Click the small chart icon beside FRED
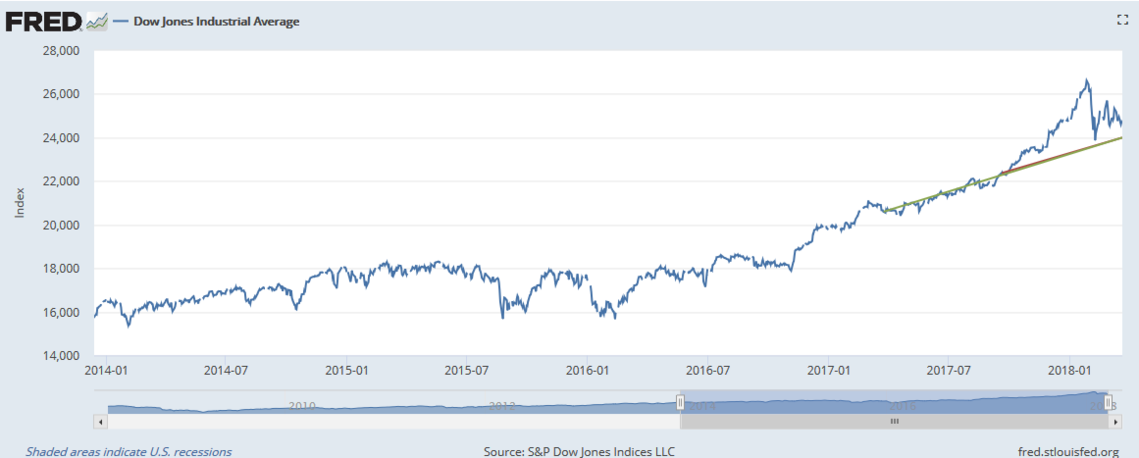The width and height of the screenshot is (1139, 458). (97, 21)
